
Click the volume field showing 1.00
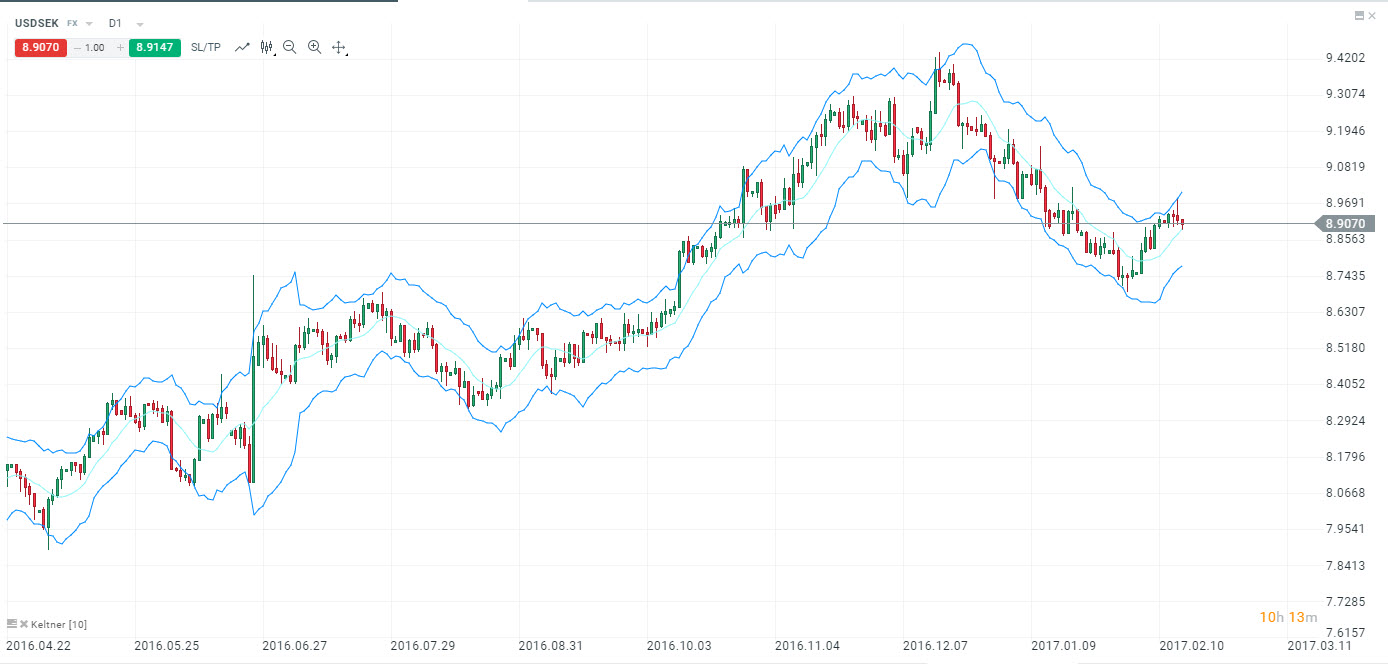[x=97, y=47]
